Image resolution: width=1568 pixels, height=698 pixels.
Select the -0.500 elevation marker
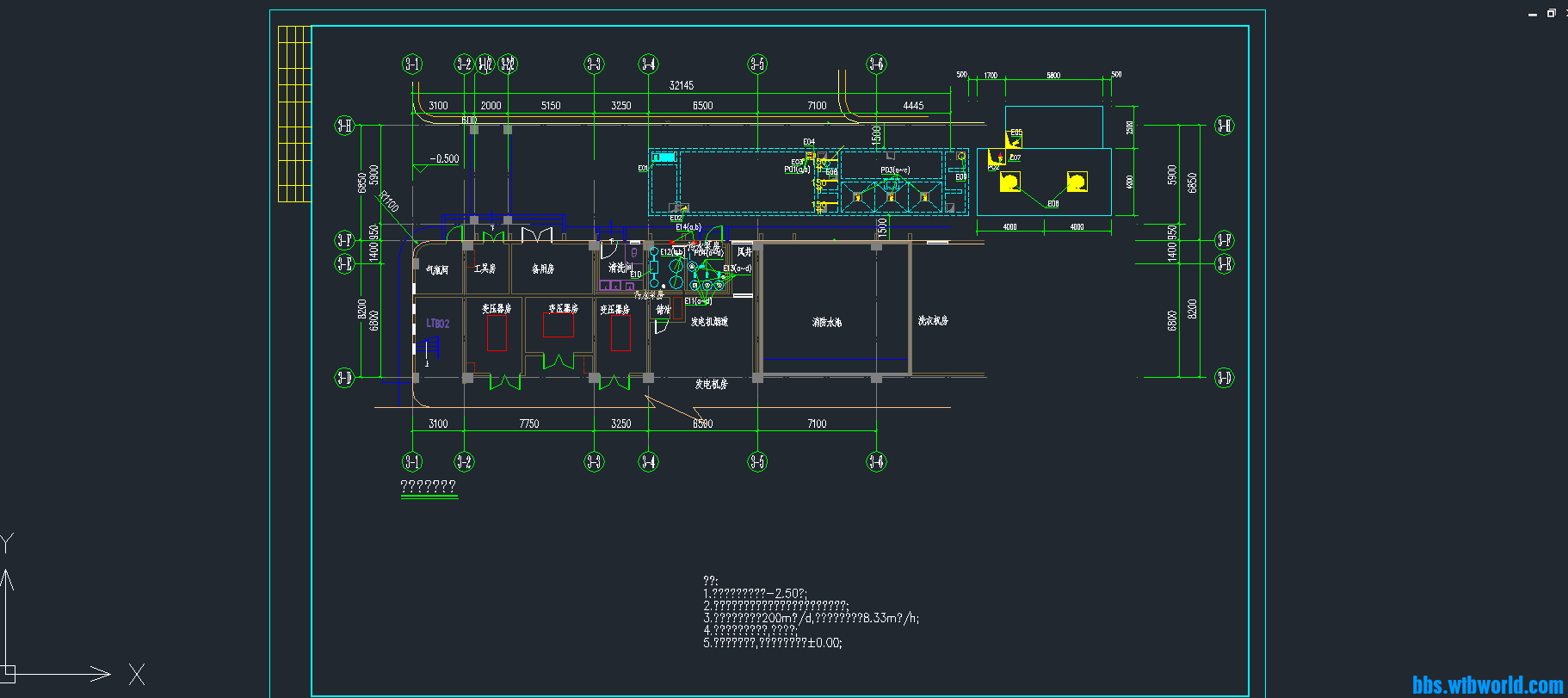coord(444,159)
